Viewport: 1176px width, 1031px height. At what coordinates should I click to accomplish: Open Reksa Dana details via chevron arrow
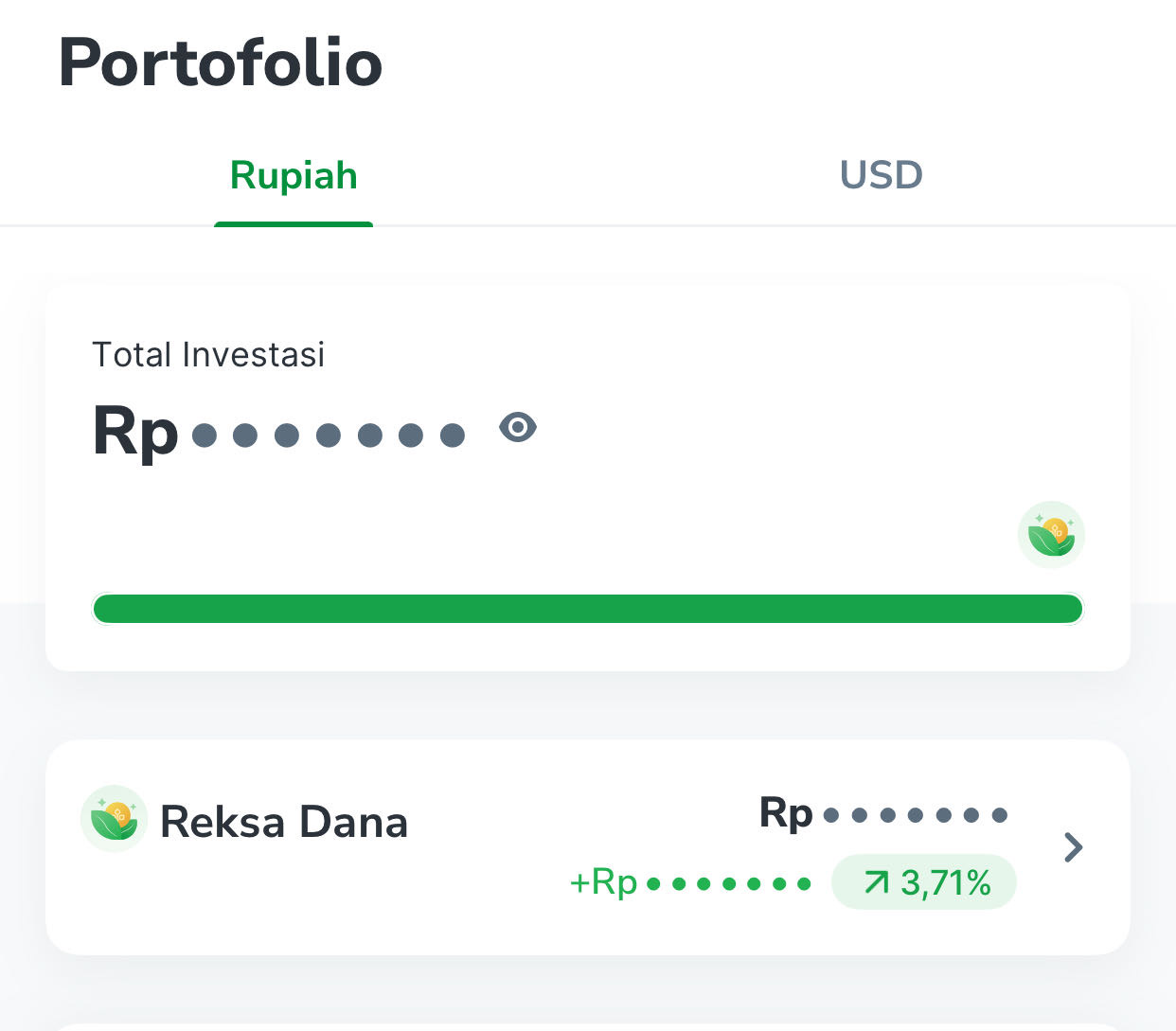[1073, 847]
